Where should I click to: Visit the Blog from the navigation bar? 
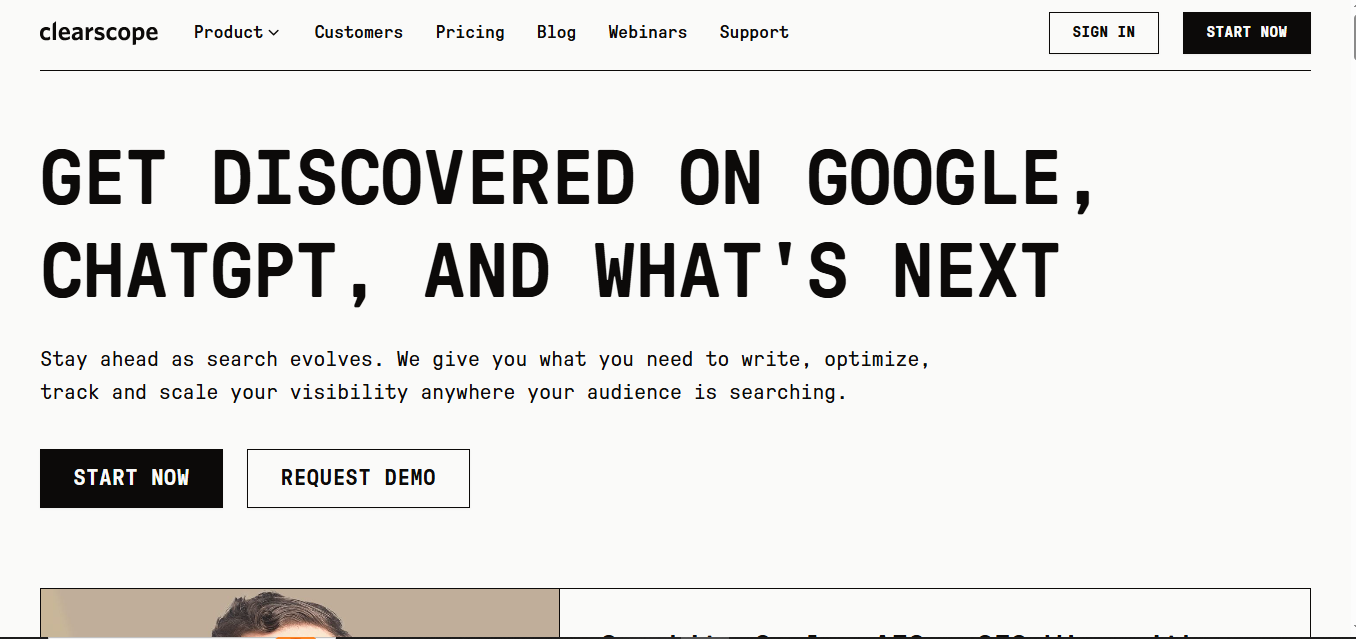click(556, 32)
